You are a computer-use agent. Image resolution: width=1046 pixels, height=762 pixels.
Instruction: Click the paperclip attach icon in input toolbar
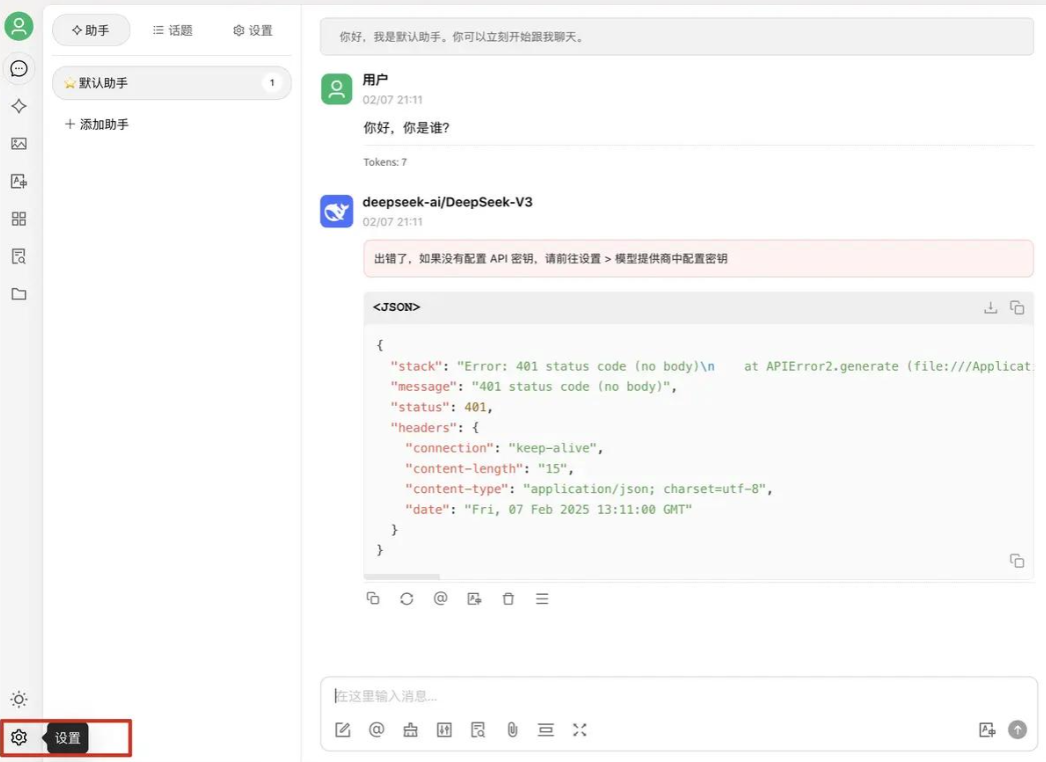(512, 730)
